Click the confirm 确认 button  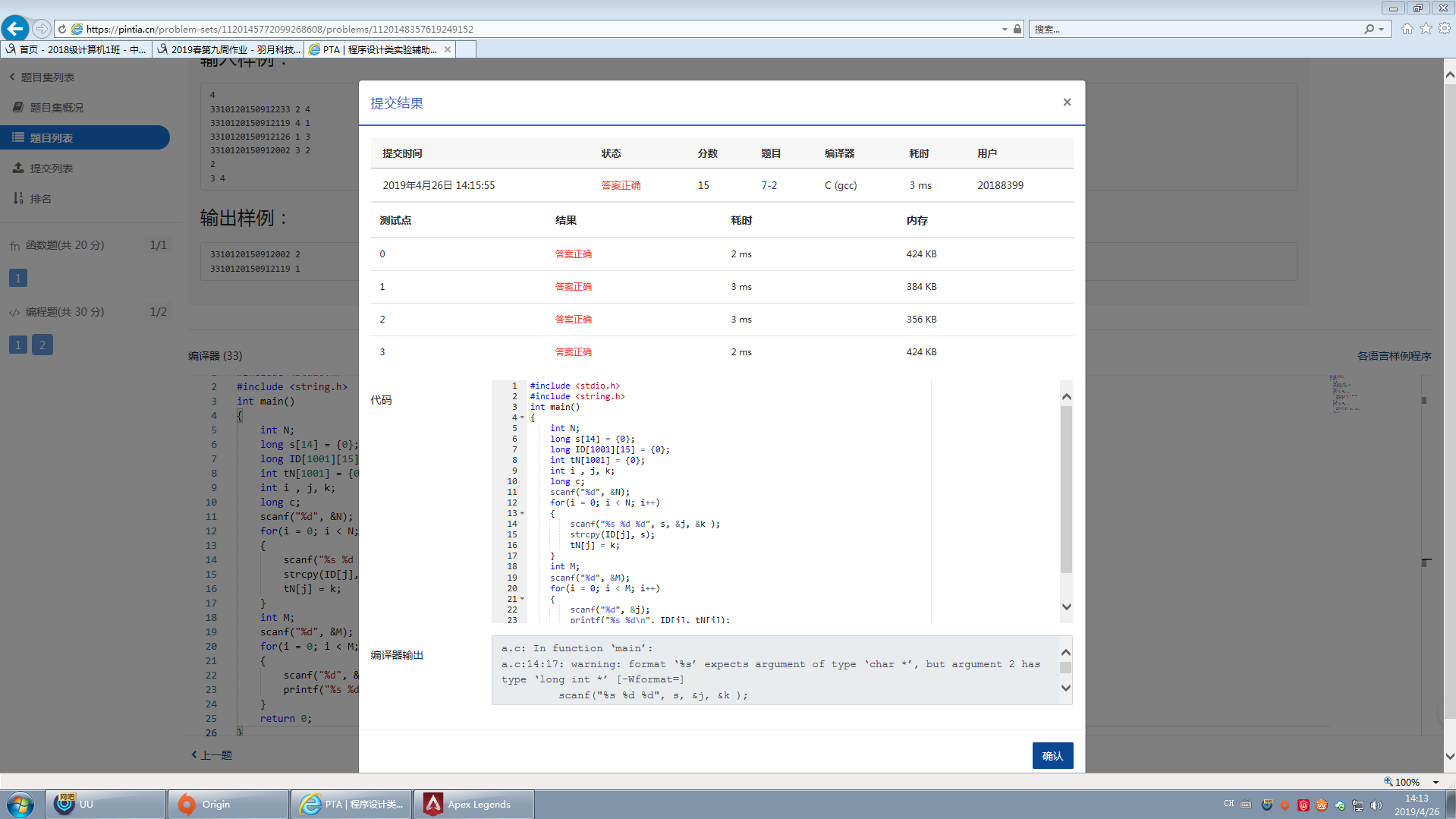pos(1052,756)
